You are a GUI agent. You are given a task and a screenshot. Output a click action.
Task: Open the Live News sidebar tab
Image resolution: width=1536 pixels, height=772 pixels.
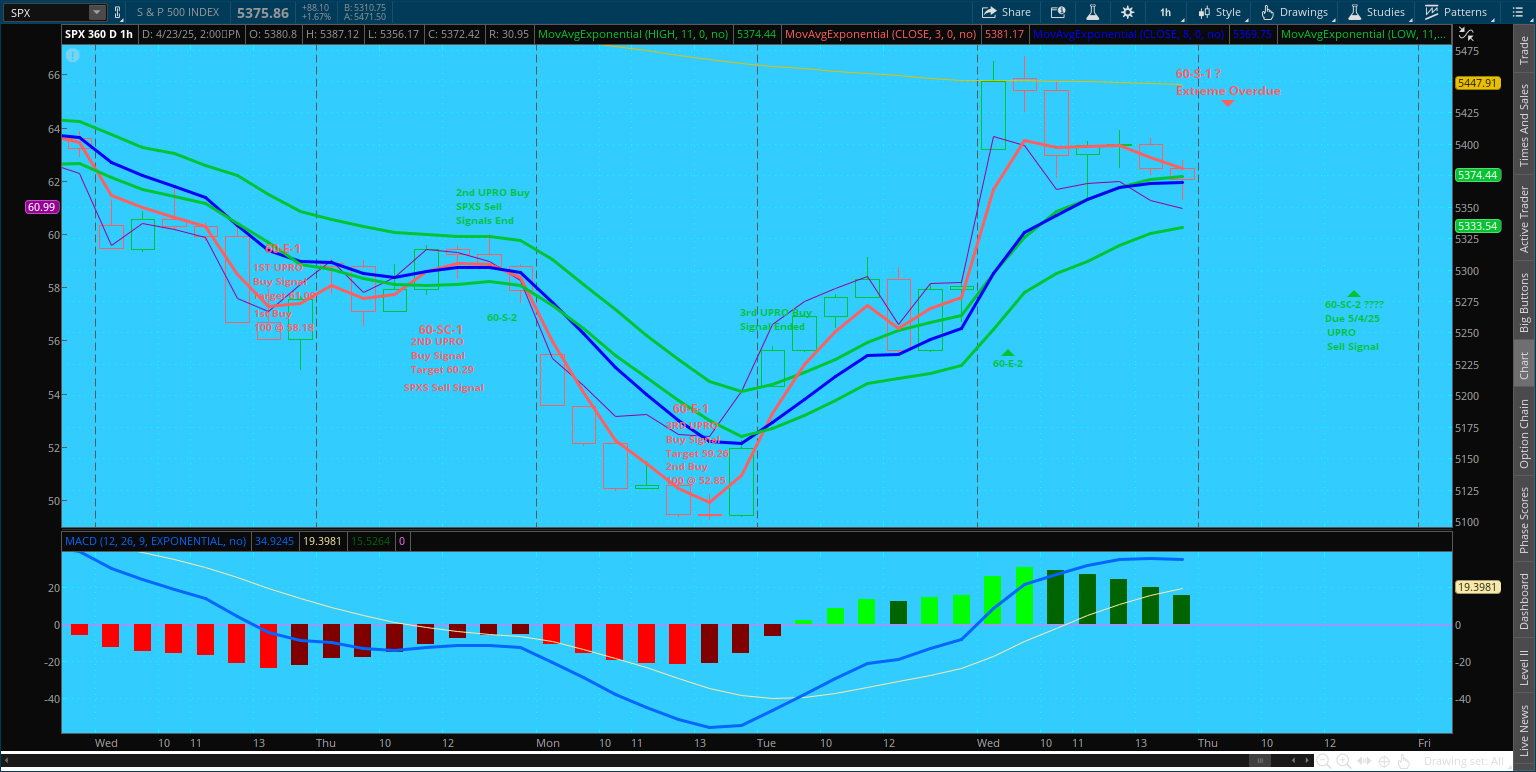click(x=1524, y=730)
